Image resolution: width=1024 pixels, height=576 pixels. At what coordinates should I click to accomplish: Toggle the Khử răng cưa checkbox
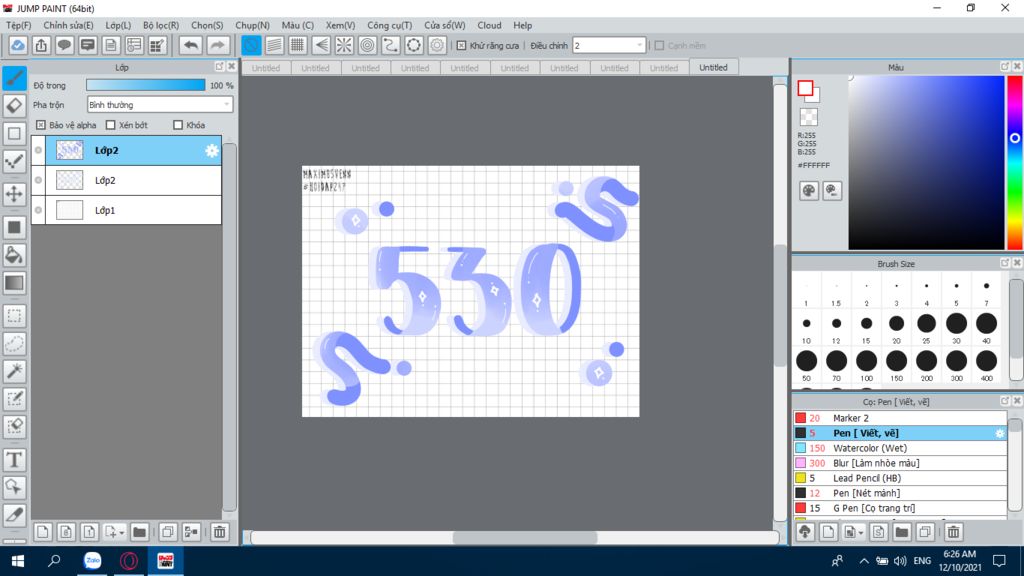tap(461, 46)
